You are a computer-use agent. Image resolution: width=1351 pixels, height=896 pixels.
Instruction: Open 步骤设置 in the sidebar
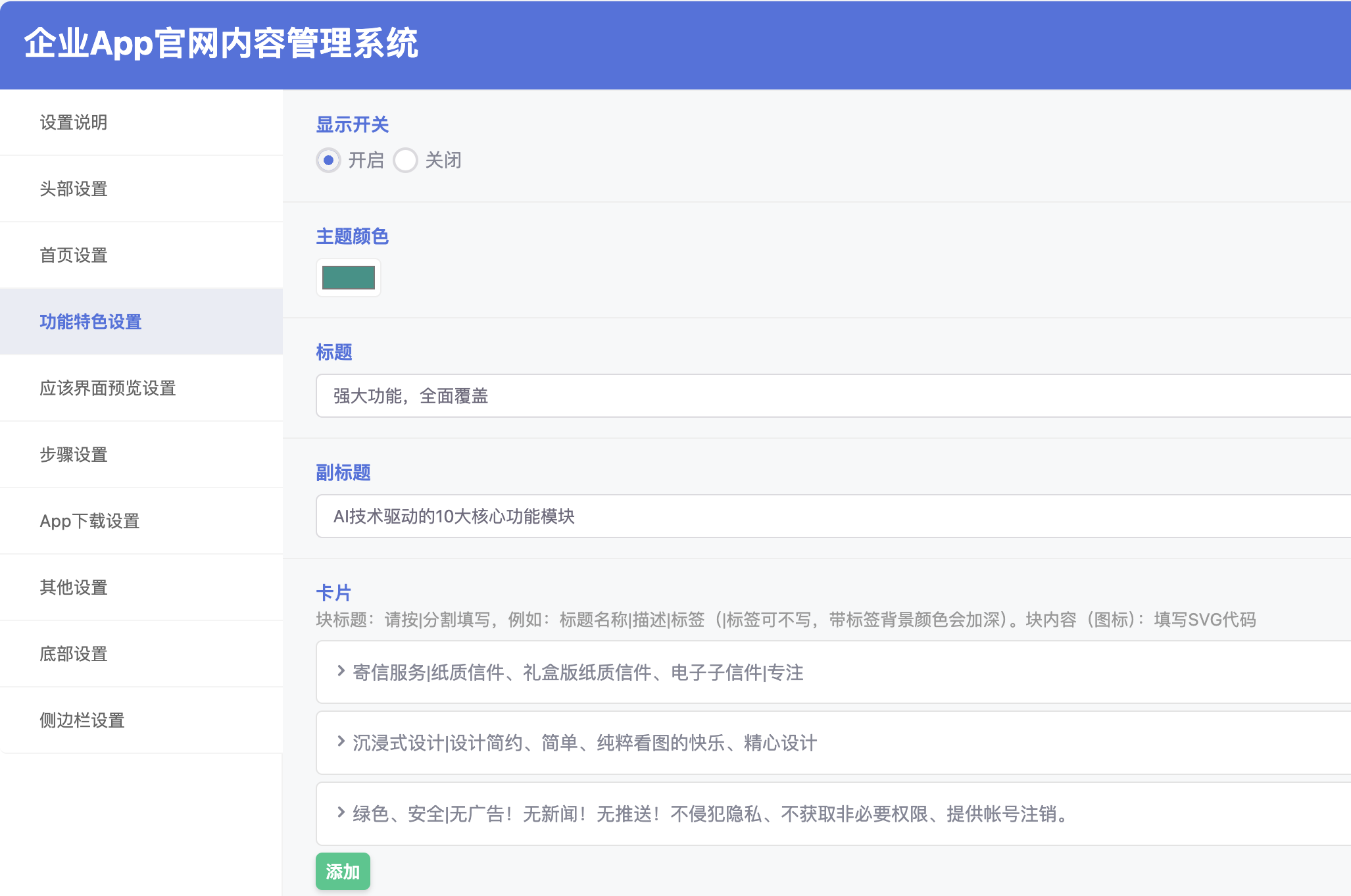[x=141, y=455]
